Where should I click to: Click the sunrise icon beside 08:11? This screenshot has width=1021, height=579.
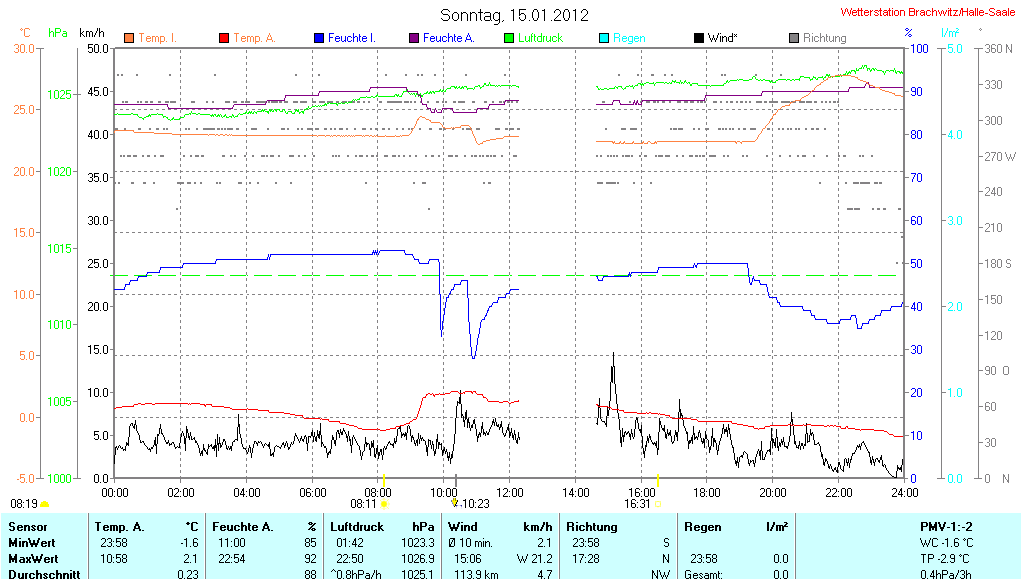pyautogui.click(x=384, y=505)
